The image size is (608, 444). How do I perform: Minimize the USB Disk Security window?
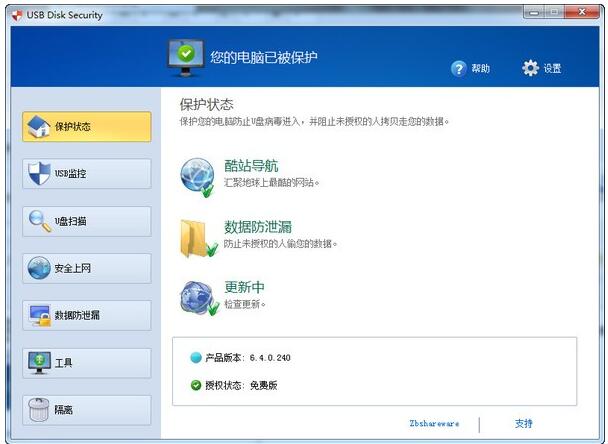534,12
